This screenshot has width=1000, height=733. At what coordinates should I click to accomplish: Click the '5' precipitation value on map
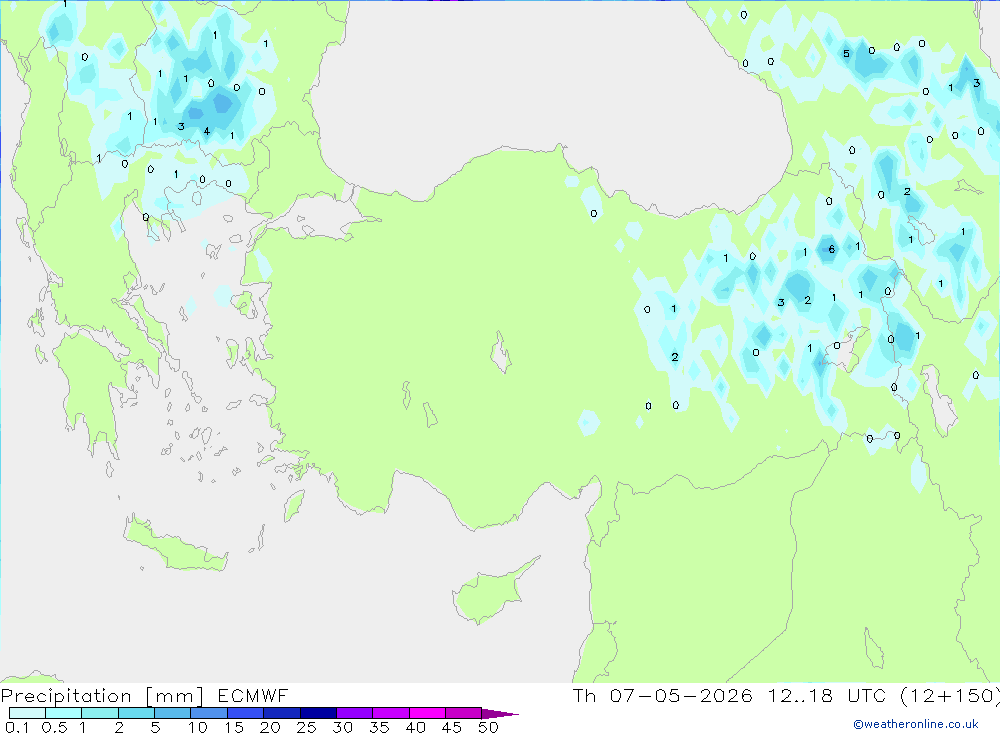point(846,54)
